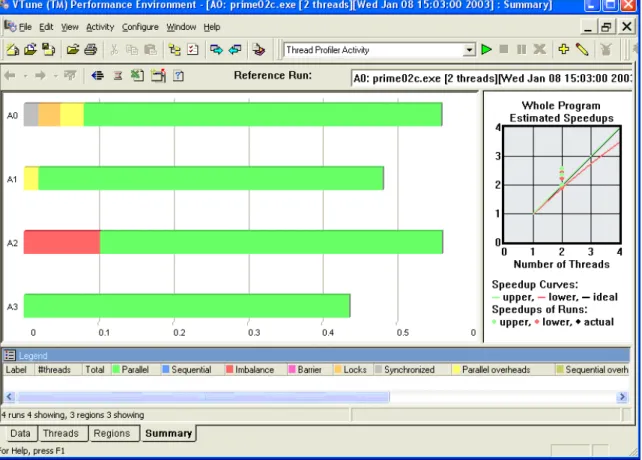Click the Open Project icon with blue document
Image resolution: width=642 pixels, height=460 pixels.
30,50
